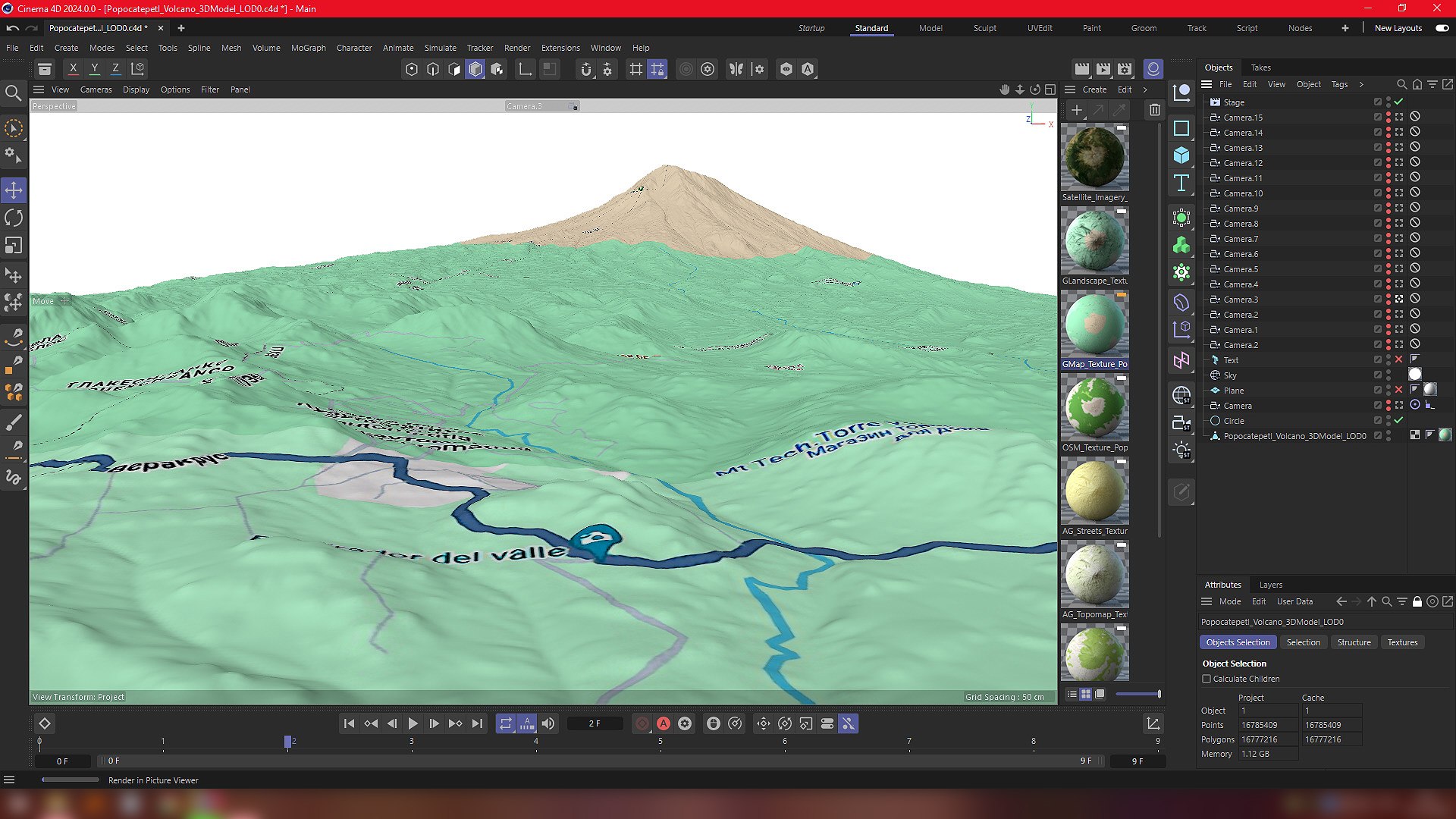The image size is (1456, 819).
Task: Open the search magnifier in left toolbar
Action: [x=13, y=93]
